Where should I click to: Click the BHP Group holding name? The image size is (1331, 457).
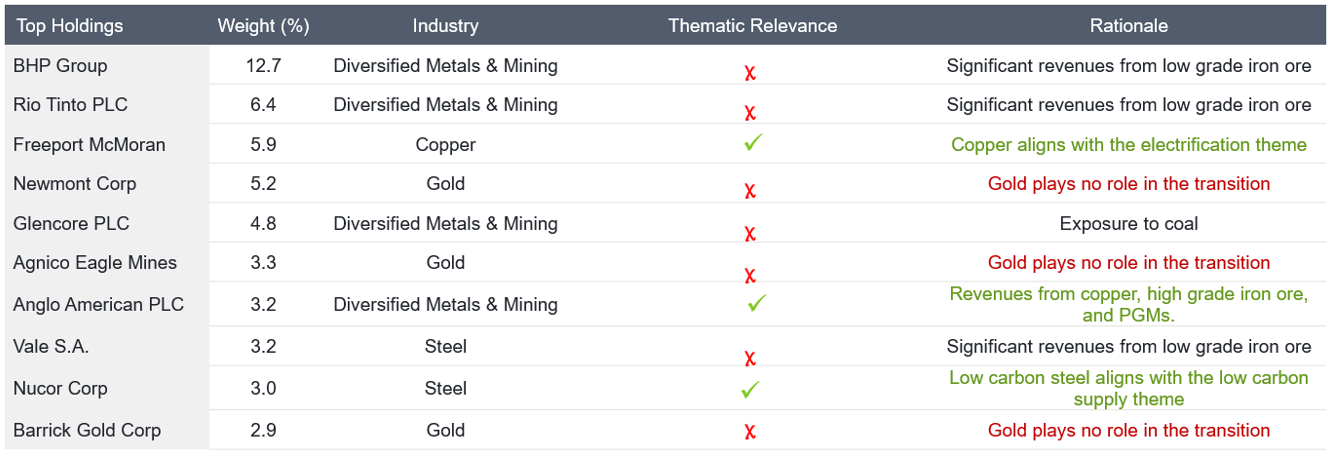pos(60,66)
